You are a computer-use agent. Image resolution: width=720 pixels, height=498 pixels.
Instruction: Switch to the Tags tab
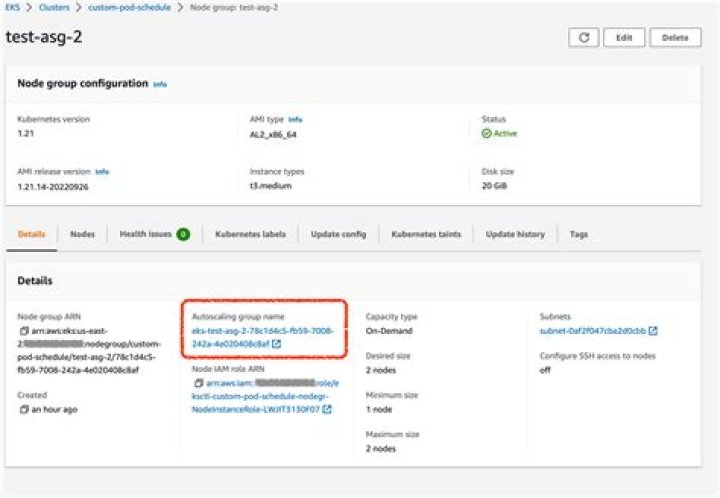pos(579,235)
